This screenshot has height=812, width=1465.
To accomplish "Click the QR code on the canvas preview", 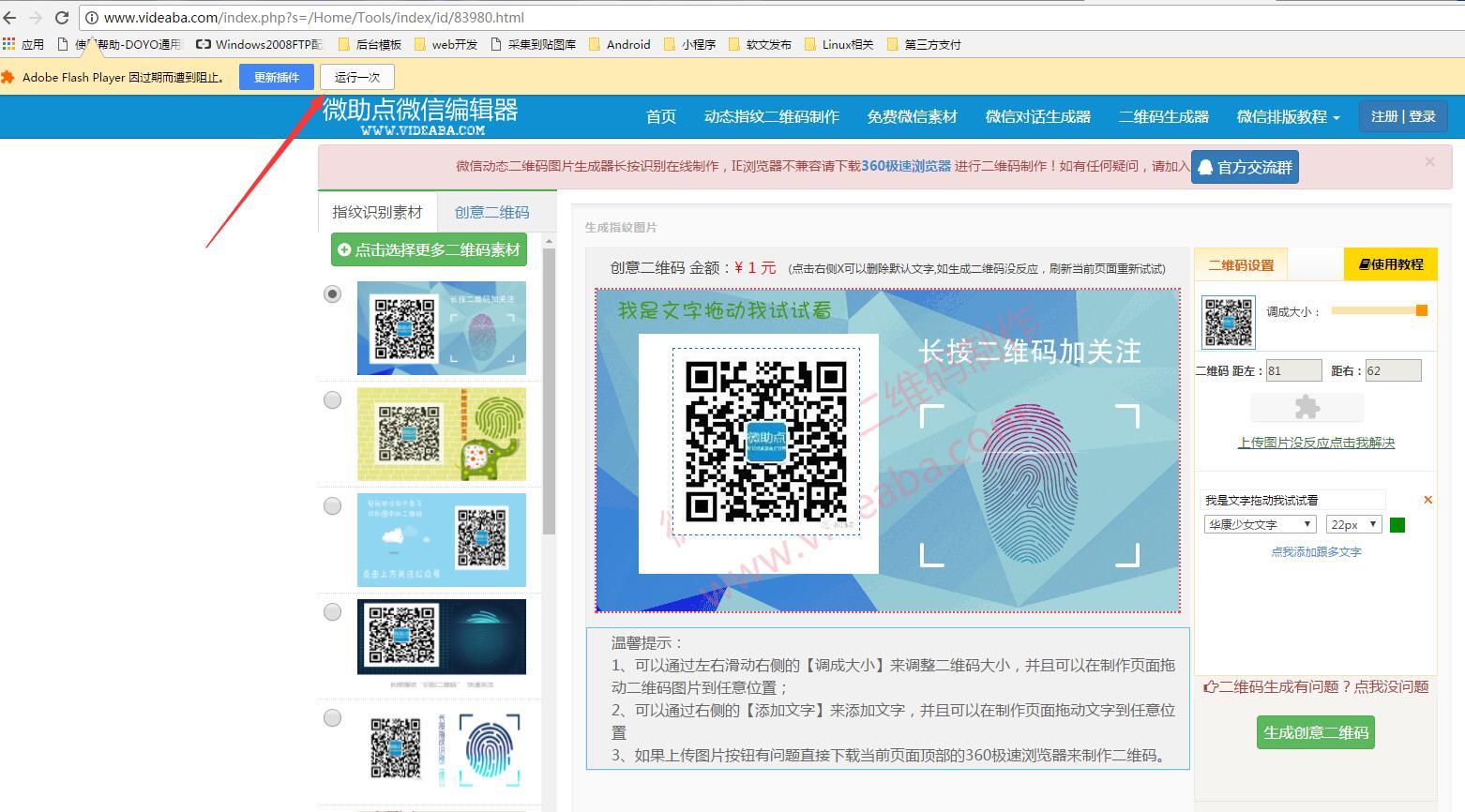I will (x=765, y=442).
